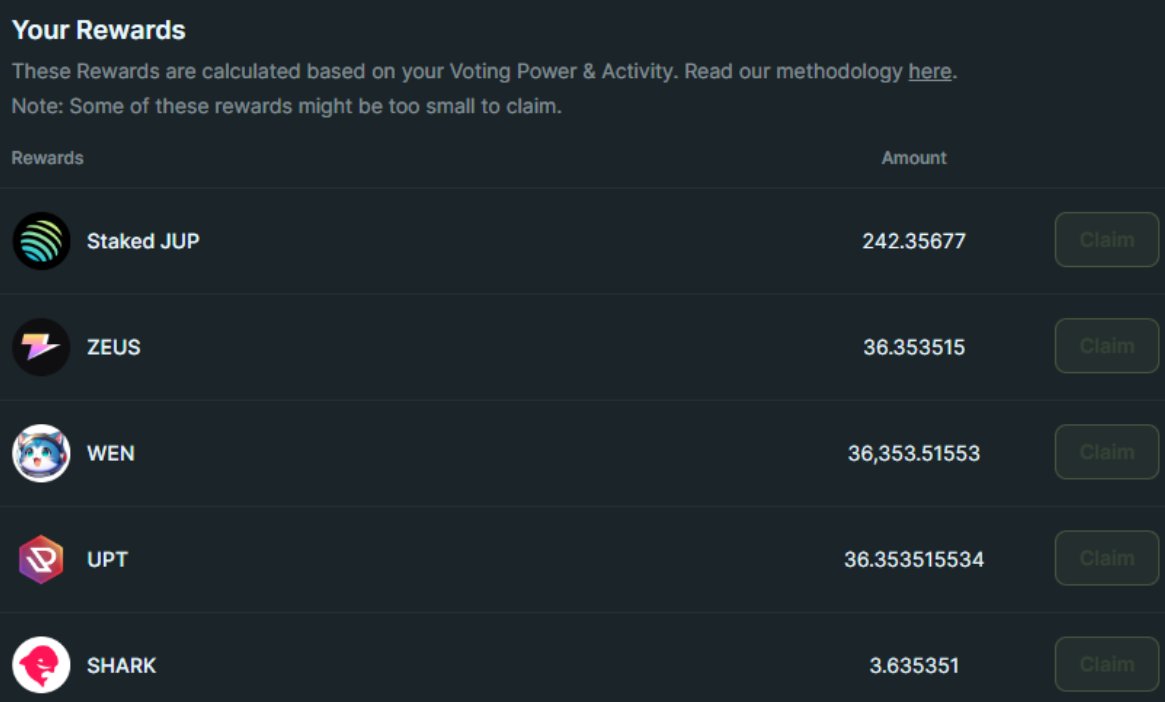1165x702 pixels.
Task: Click the SHARK token icon
Action: point(42,665)
